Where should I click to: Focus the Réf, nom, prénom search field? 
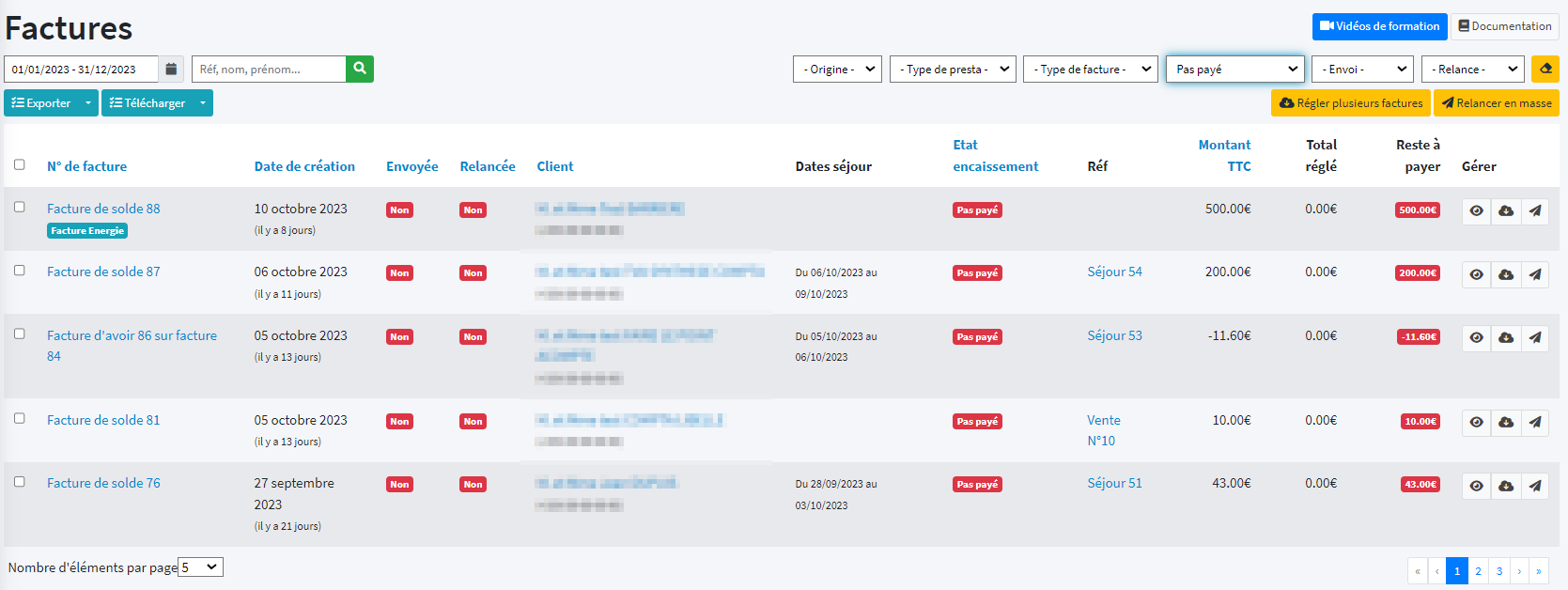tap(269, 69)
